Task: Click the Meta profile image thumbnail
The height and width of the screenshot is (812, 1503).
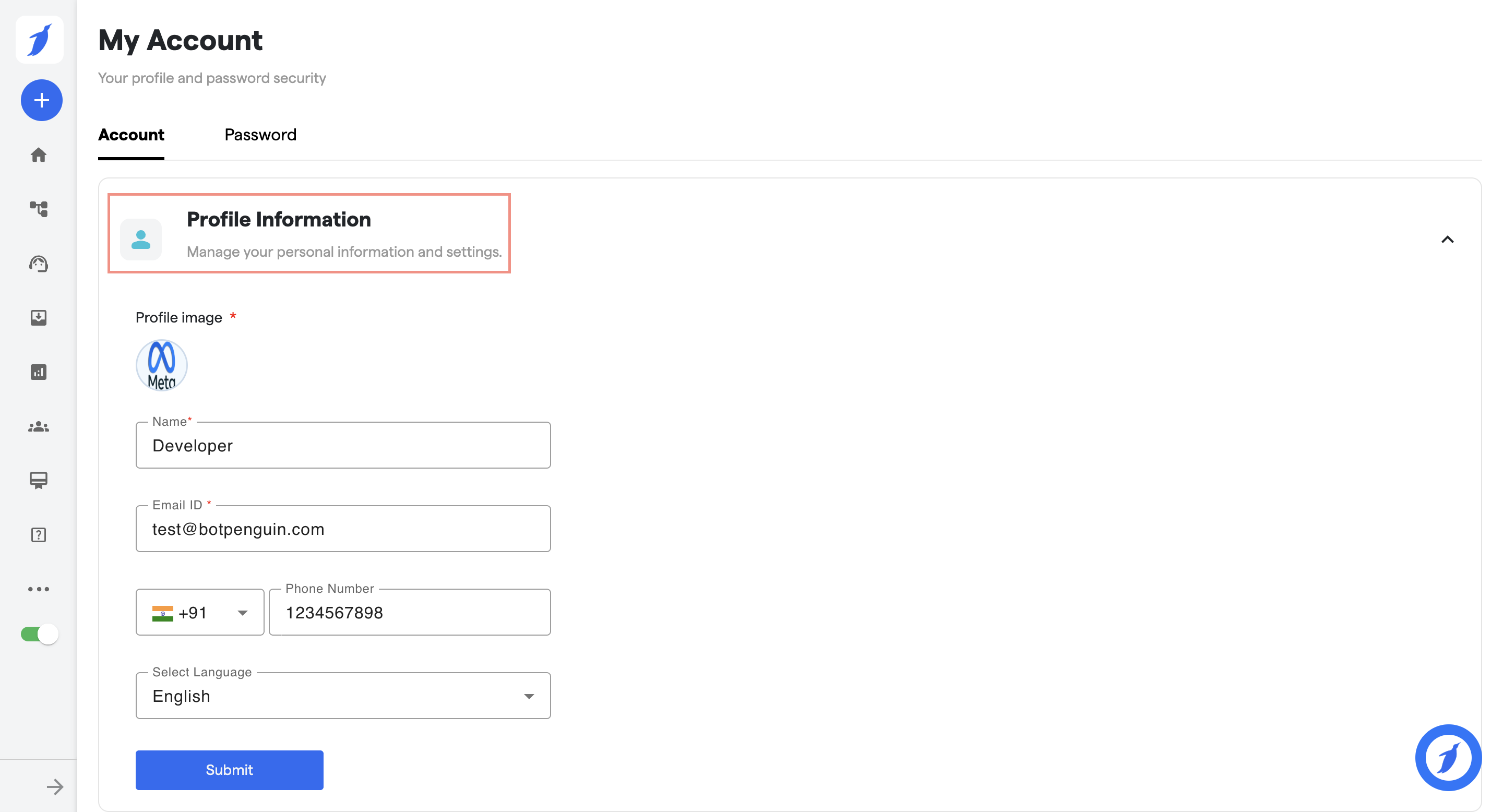Action: [x=162, y=365]
